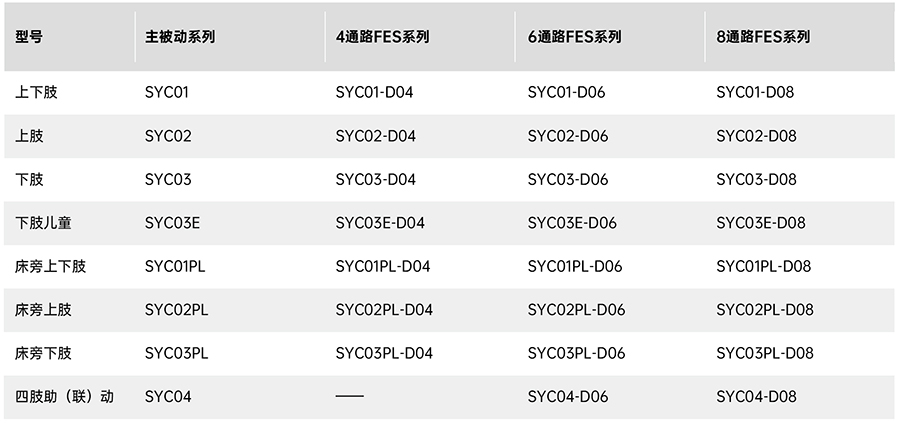Select the 床旁上下肢 row label

51,267
